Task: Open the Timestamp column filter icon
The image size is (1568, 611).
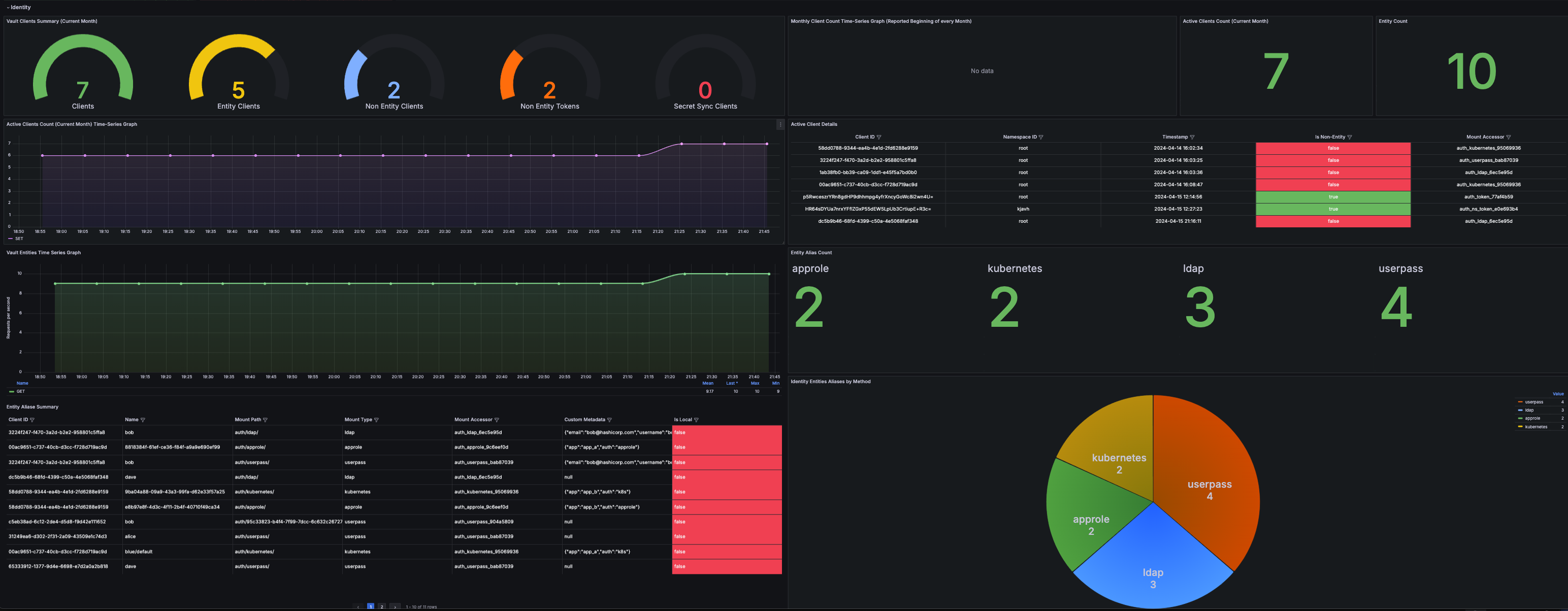Action: tap(1192, 137)
